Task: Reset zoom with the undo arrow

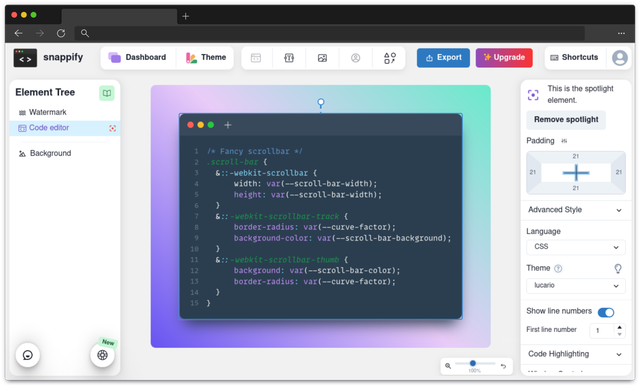Action: point(504,367)
